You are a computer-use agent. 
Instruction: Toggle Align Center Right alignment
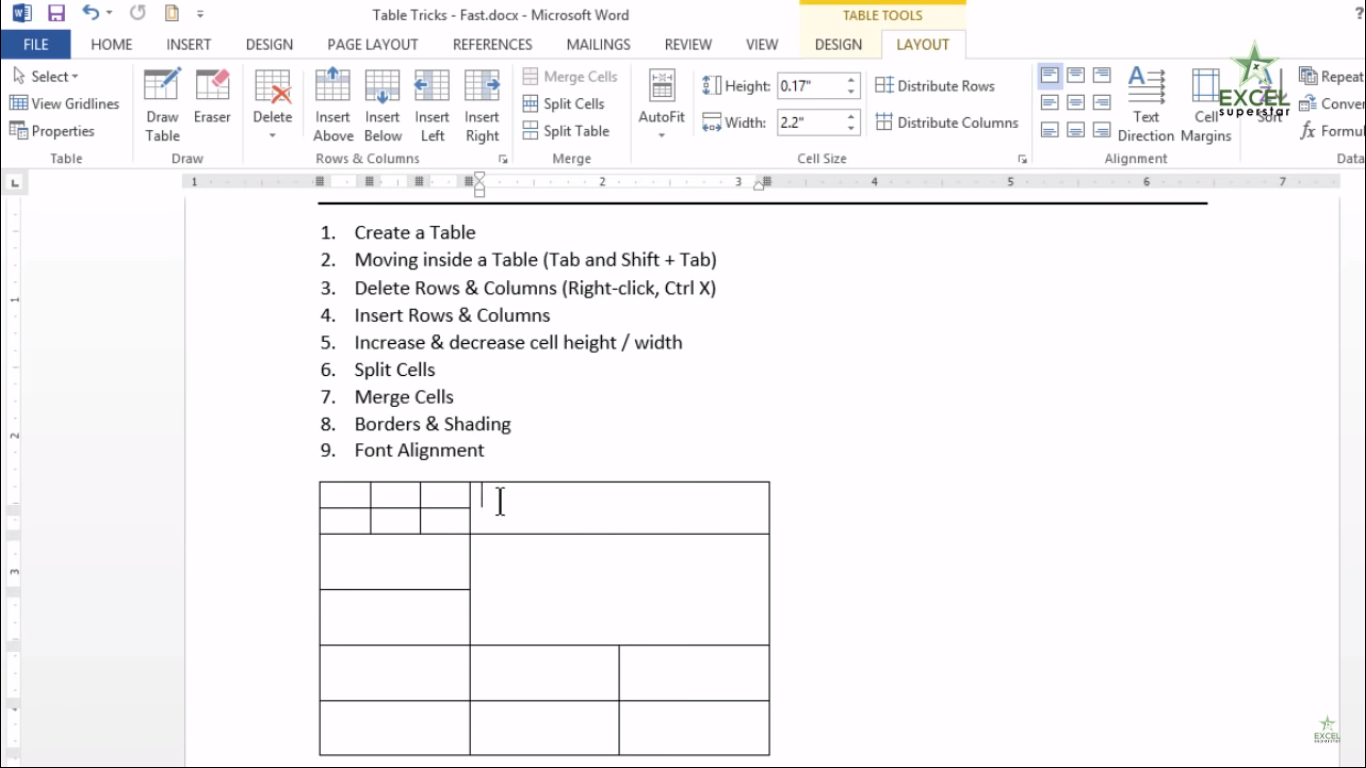[1102, 102]
